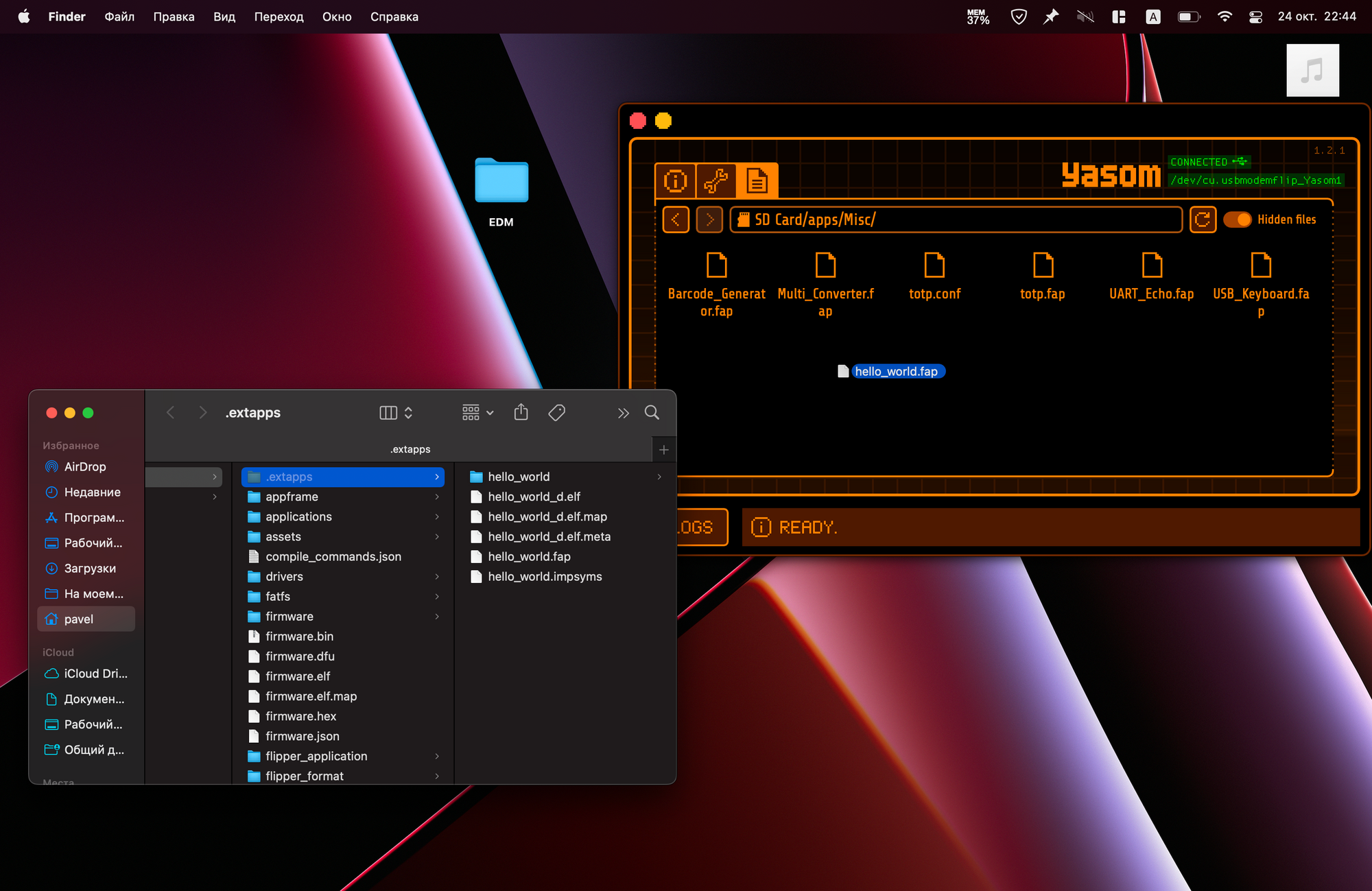Toggle Control Center in menu bar

tap(1255, 16)
